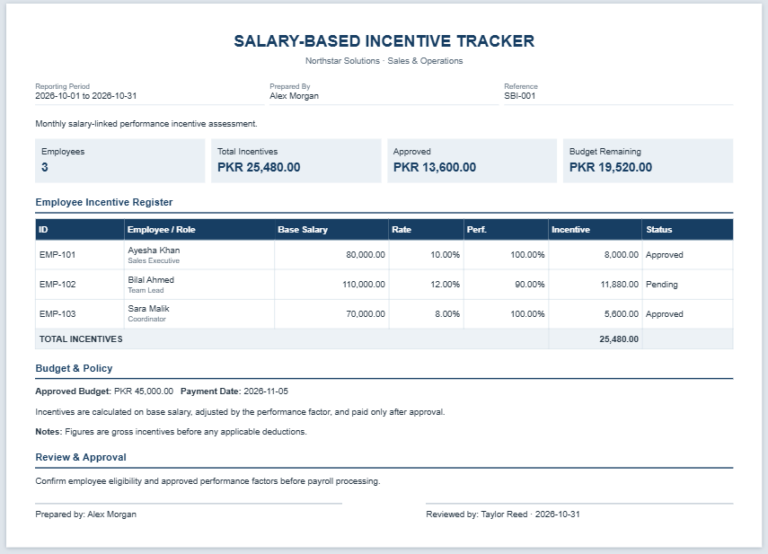
Task: Click the incentive 8,000.00 cell
Action: point(595,255)
